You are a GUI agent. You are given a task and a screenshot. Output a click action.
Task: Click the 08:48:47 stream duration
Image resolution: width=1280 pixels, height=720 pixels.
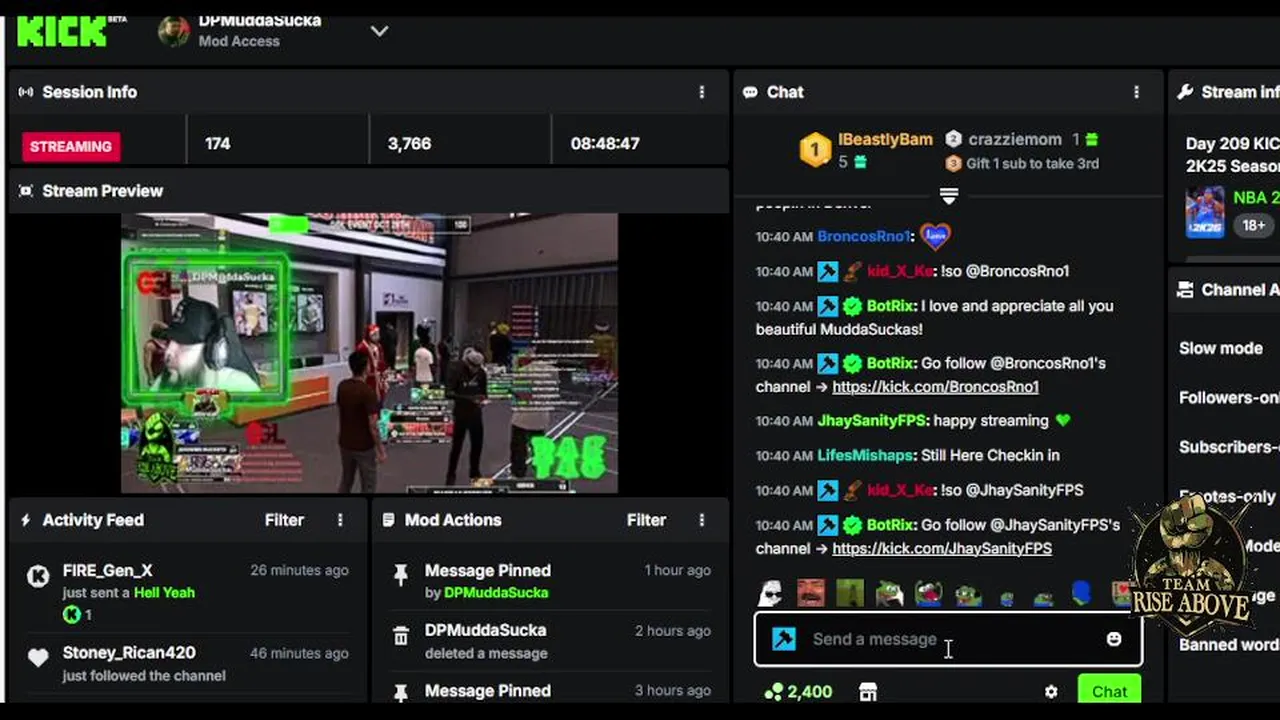click(x=605, y=144)
